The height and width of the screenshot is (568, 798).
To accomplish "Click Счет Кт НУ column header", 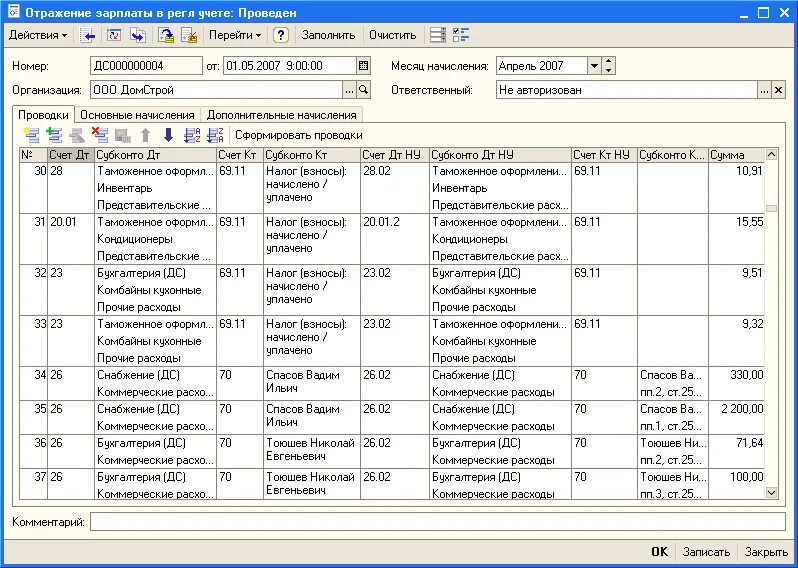I will (x=605, y=155).
